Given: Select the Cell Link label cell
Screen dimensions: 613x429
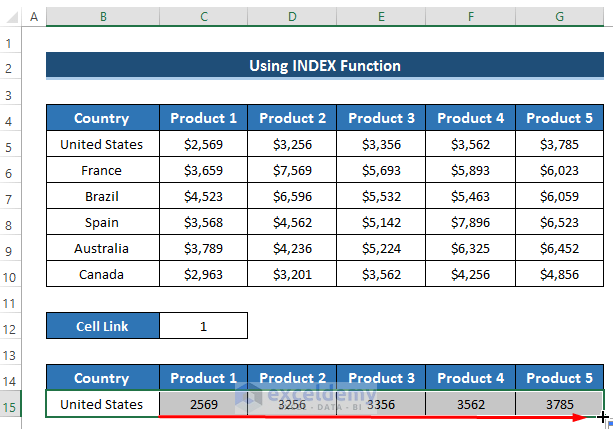Looking at the screenshot, I should coord(101,326).
